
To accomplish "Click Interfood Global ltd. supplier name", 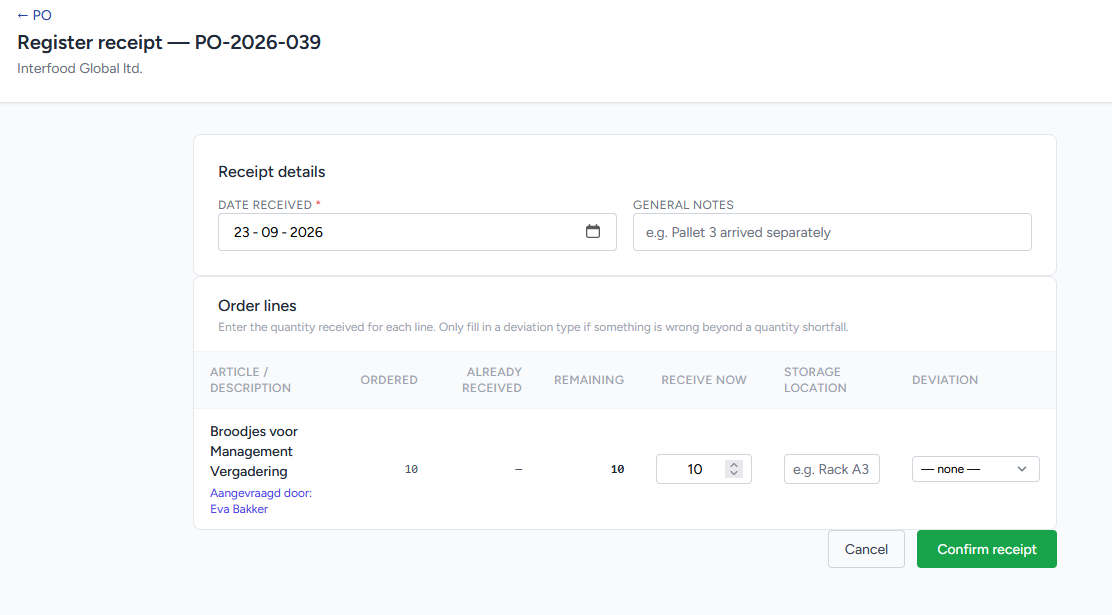I will click(x=79, y=69).
